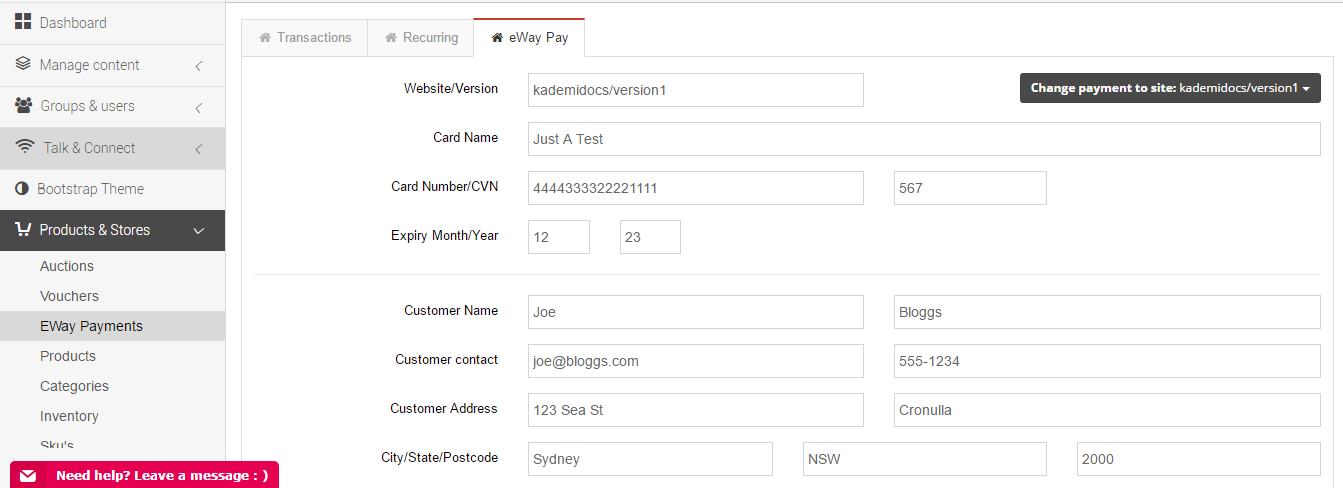The image size is (1343, 488).
Task: Click the envelope icon in help widget
Action: (x=28, y=476)
